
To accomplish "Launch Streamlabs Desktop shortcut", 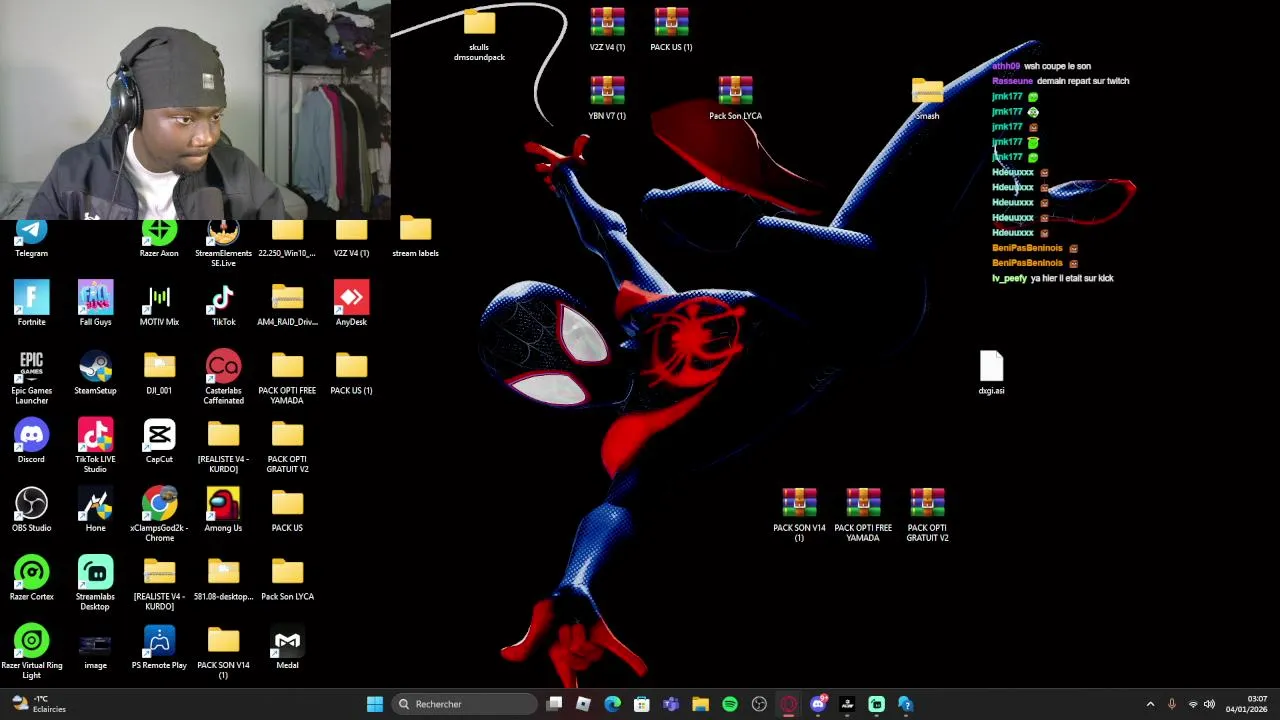I will [x=95, y=583].
